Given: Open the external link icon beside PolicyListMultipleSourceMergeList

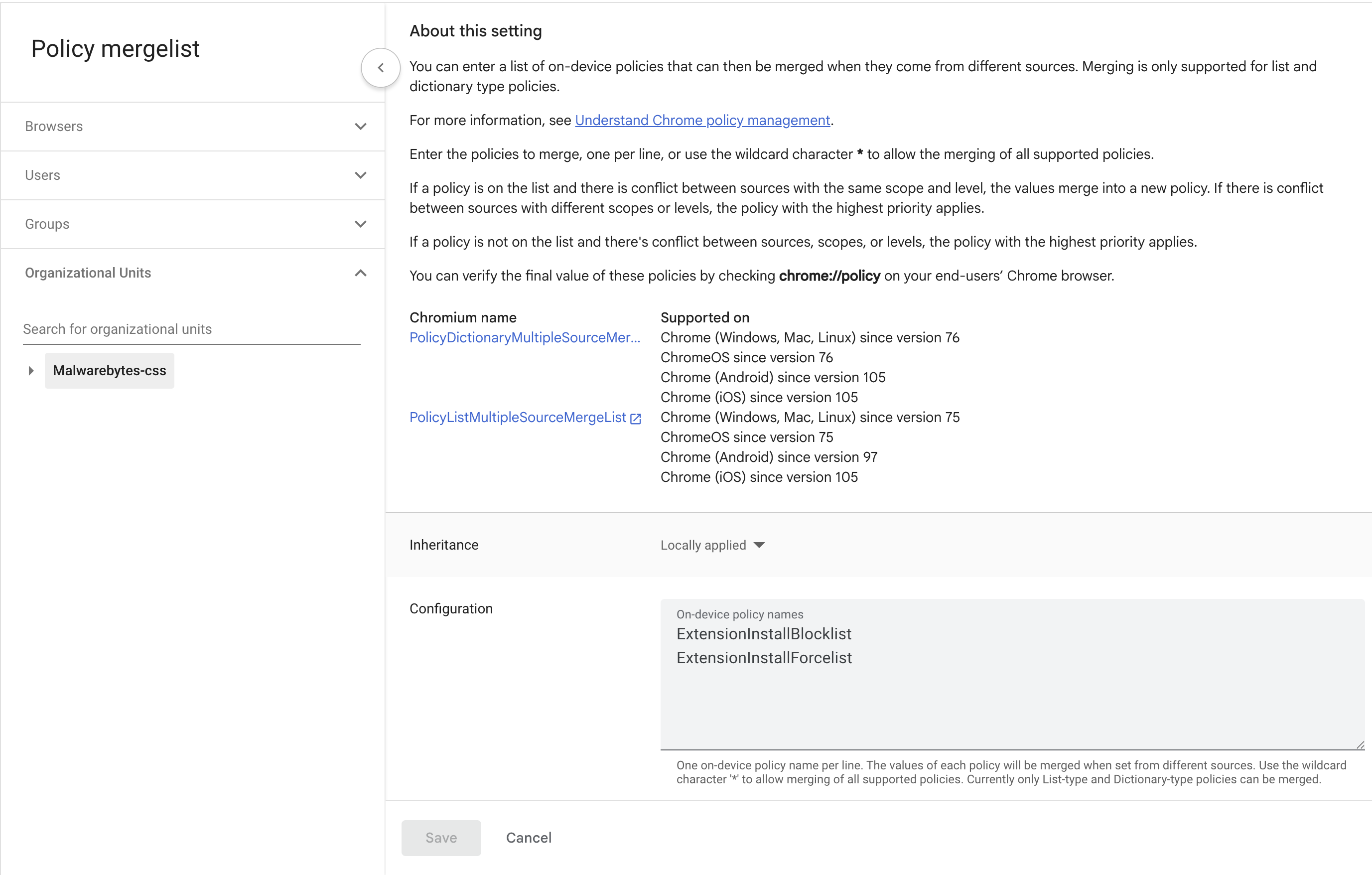Looking at the screenshot, I should click(x=636, y=419).
